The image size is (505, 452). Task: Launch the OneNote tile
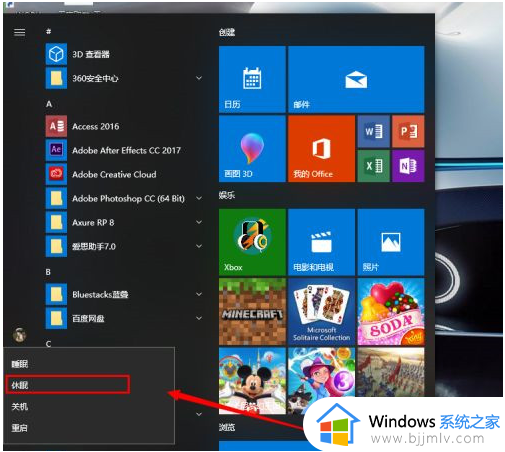(x=408, y=166)
